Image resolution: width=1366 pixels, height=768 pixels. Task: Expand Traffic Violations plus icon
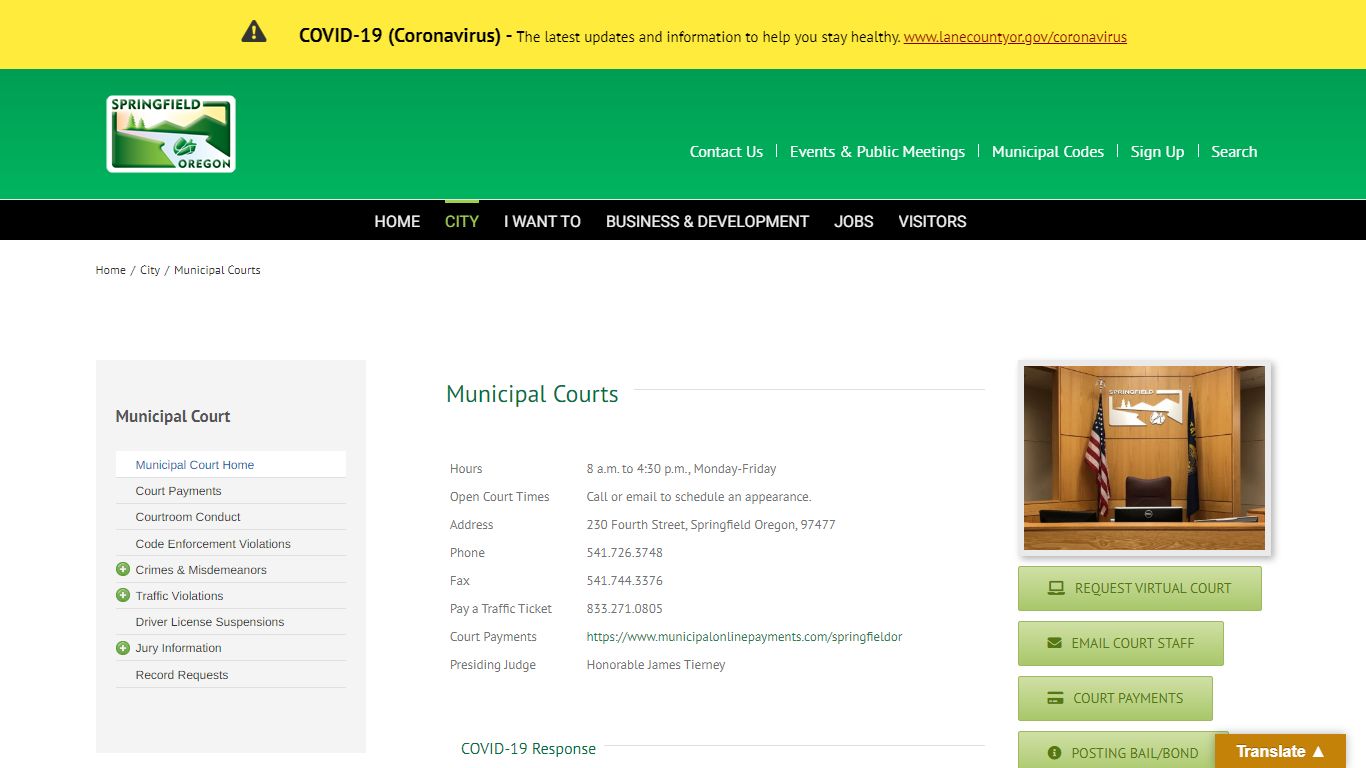[x=123, y=595]
